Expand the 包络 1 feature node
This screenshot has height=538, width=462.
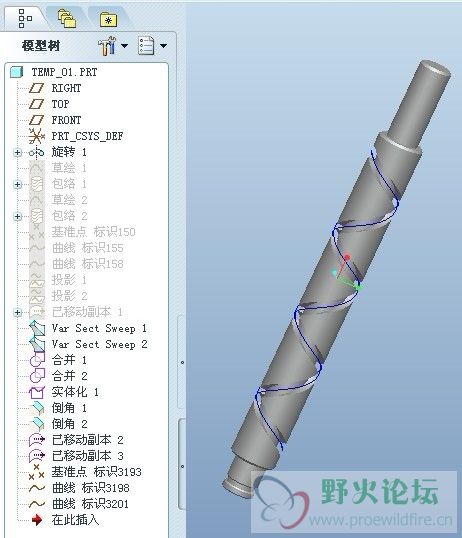click(x=18, y=185)
